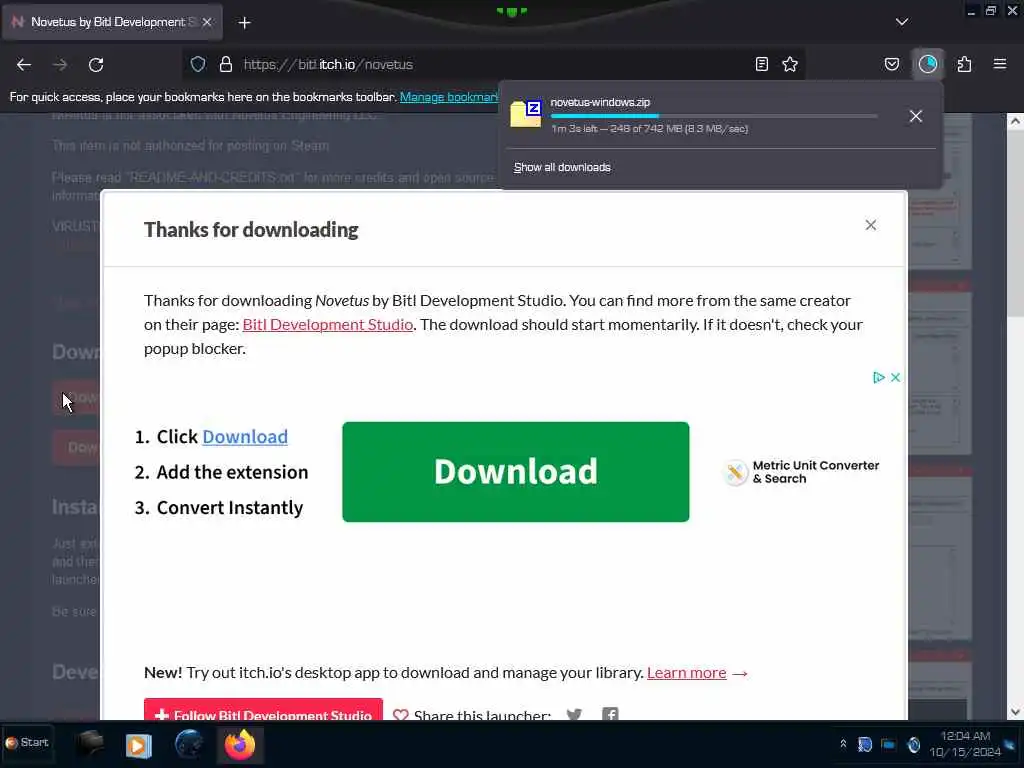1024x768 pixels.
Task: Bookmark this page with the star icon
Action: tap(790, 64)
